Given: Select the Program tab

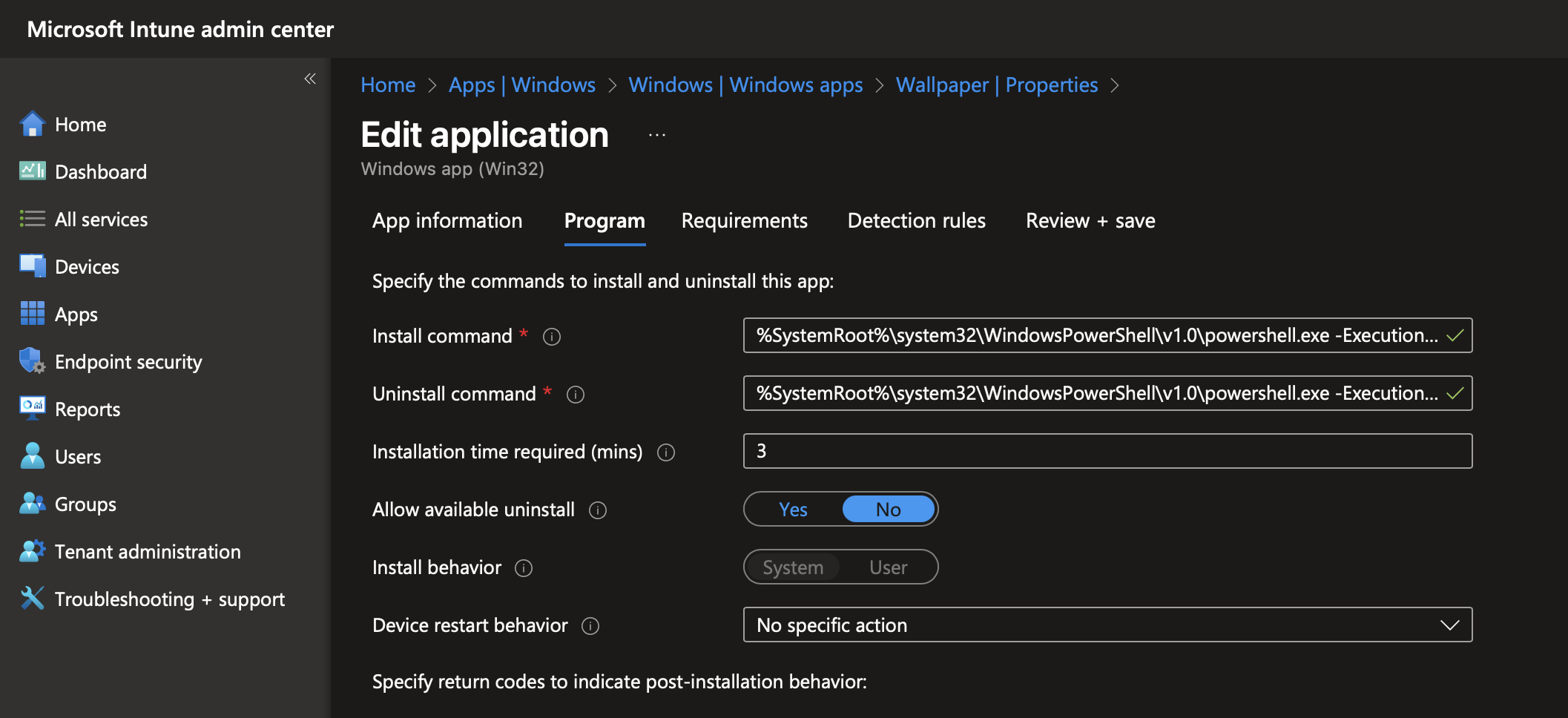Looking at the screenshot, I should coord(605,221).
